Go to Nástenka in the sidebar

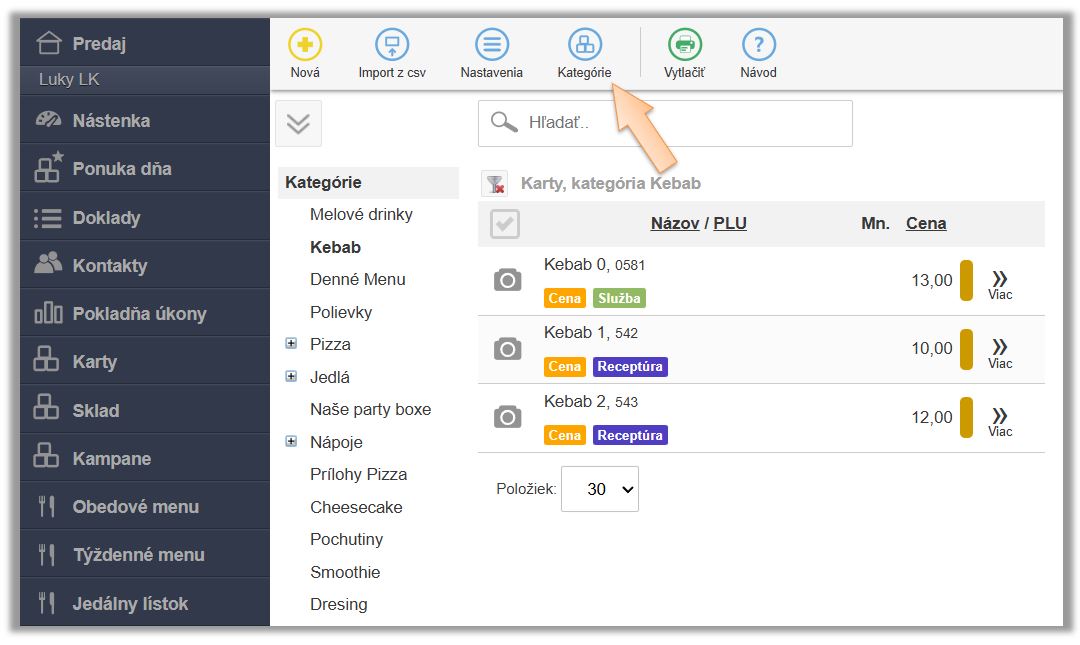click(x=111, y=121)
